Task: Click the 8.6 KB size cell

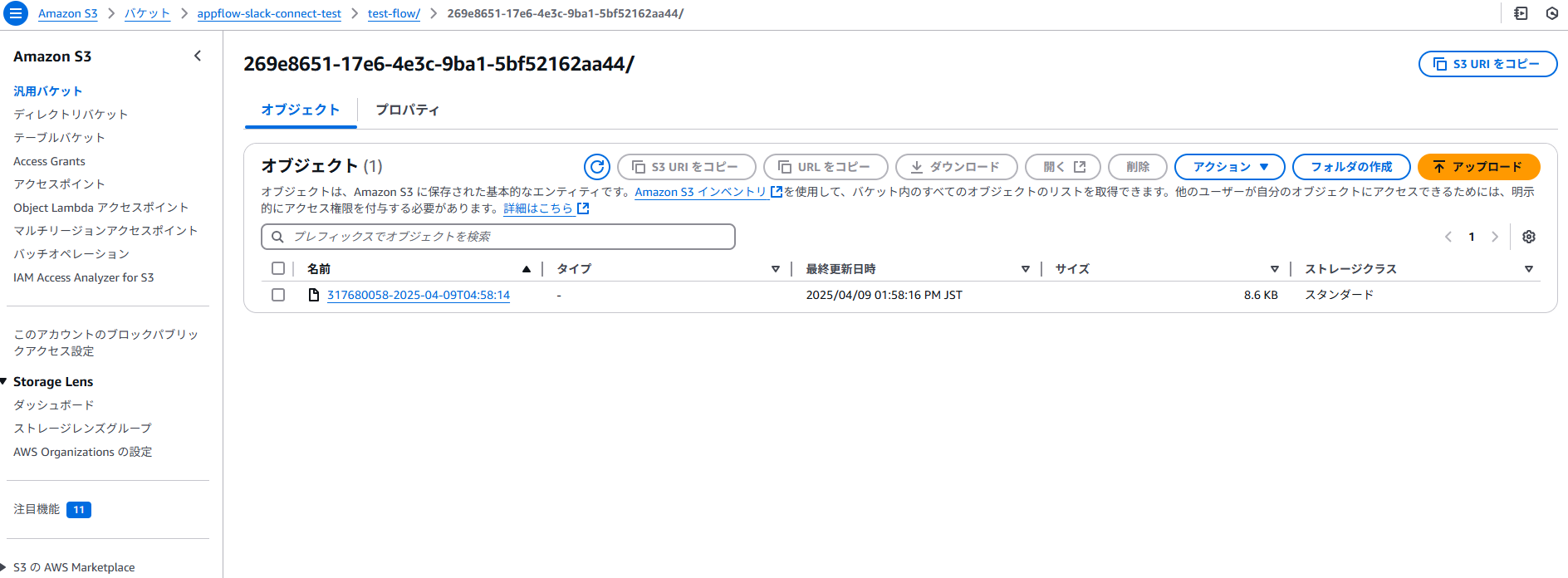Action: pos(1261,295)
